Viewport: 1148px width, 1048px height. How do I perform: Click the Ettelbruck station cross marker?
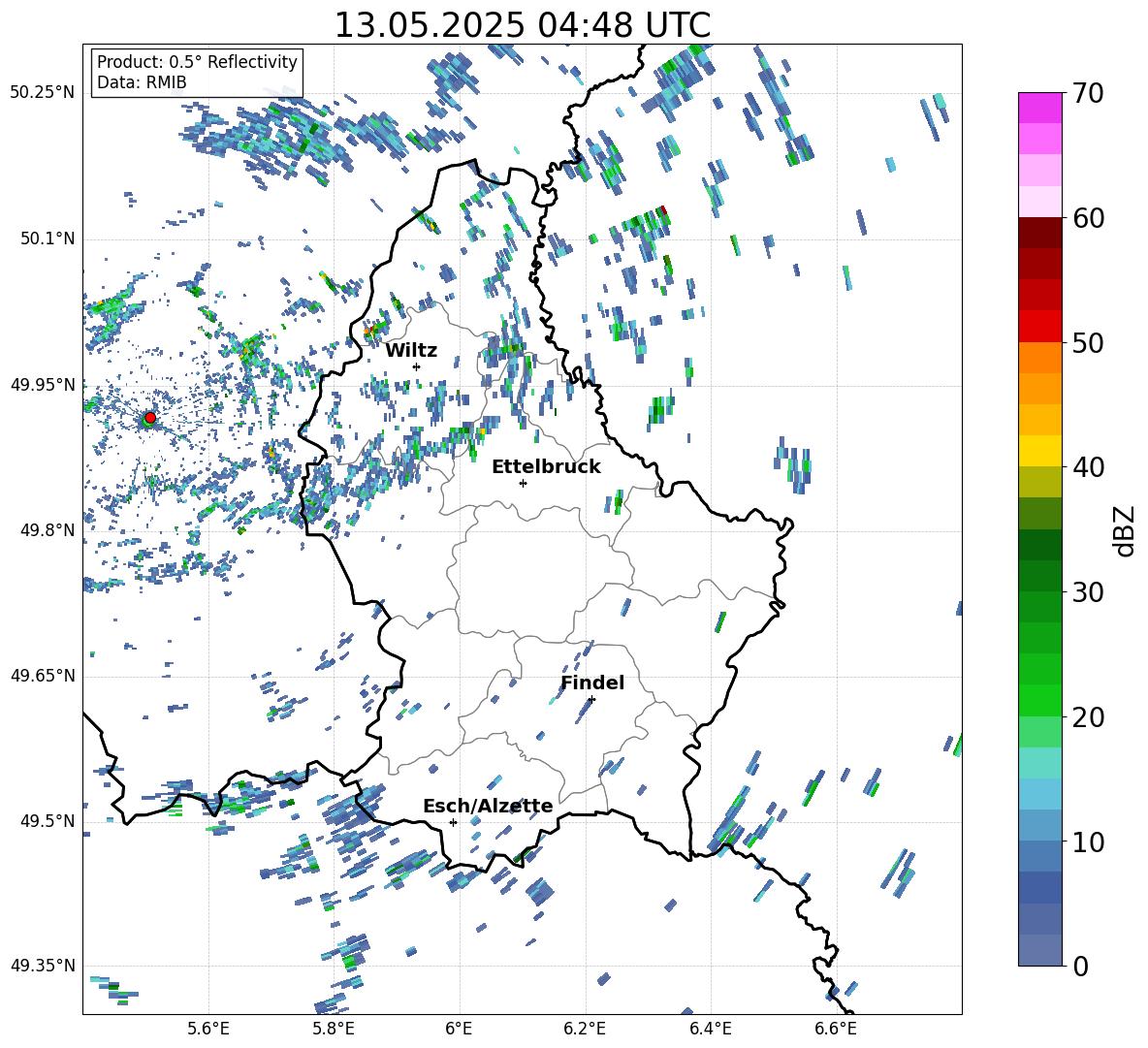[x=523, y=483]
